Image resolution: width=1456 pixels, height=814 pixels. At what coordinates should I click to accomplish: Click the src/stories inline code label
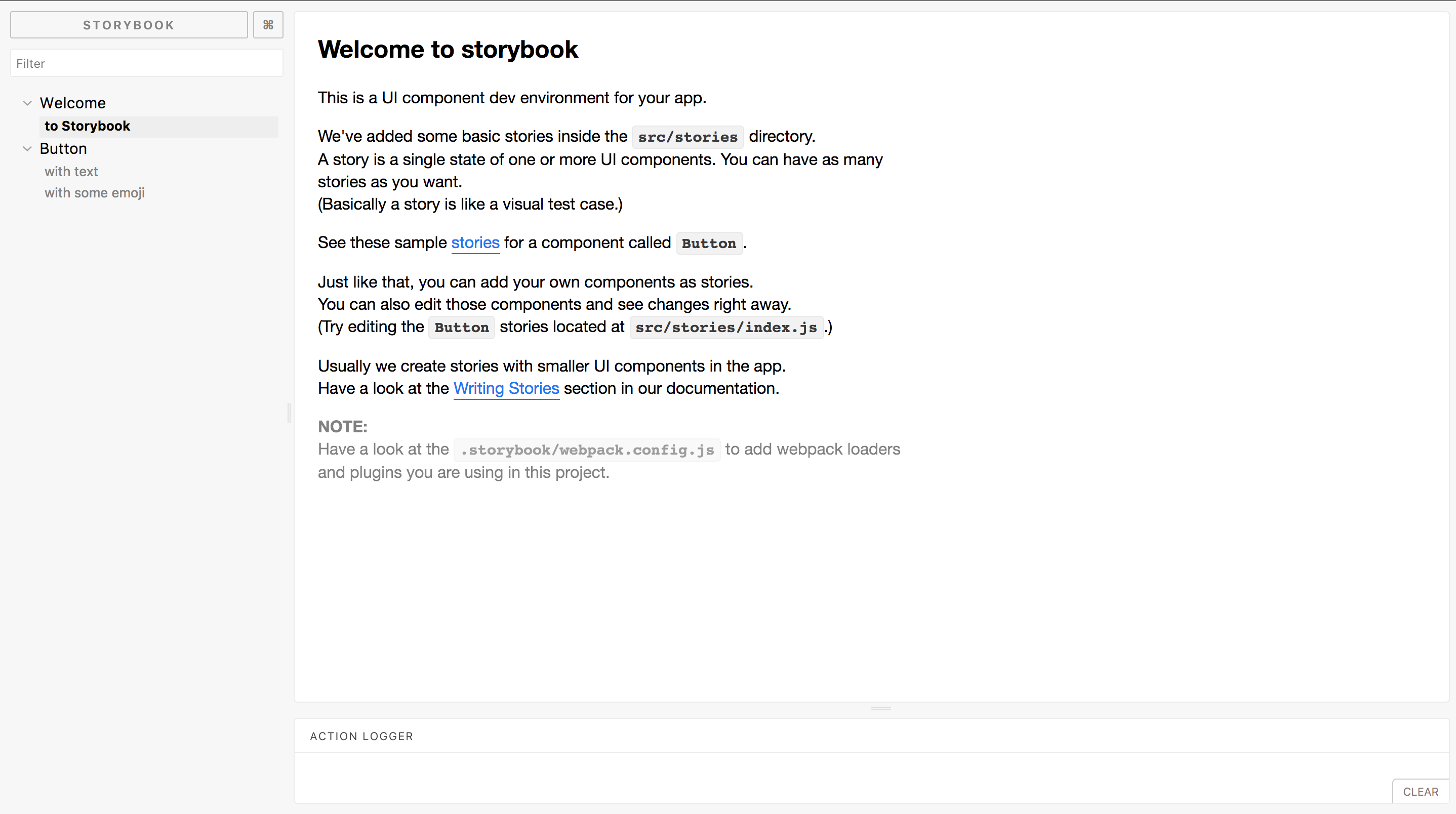click(687, 137)
